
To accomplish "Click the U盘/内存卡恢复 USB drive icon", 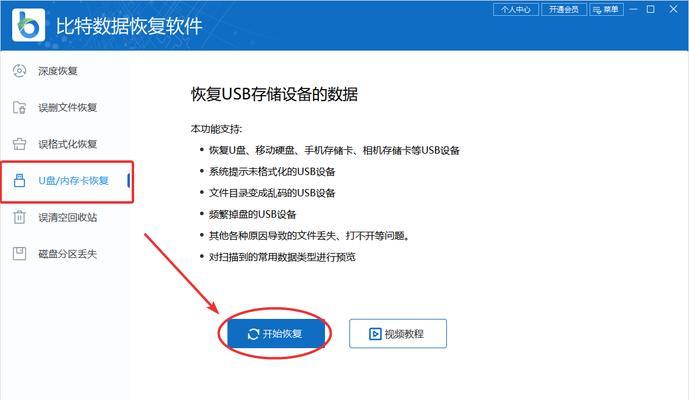I will click(x=19, y=180).
